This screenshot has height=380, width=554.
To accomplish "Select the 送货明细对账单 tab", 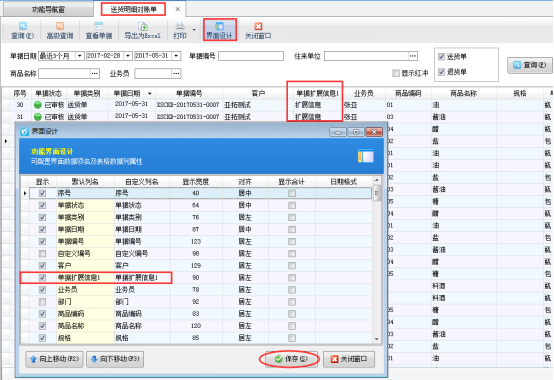I will point(134,10).
